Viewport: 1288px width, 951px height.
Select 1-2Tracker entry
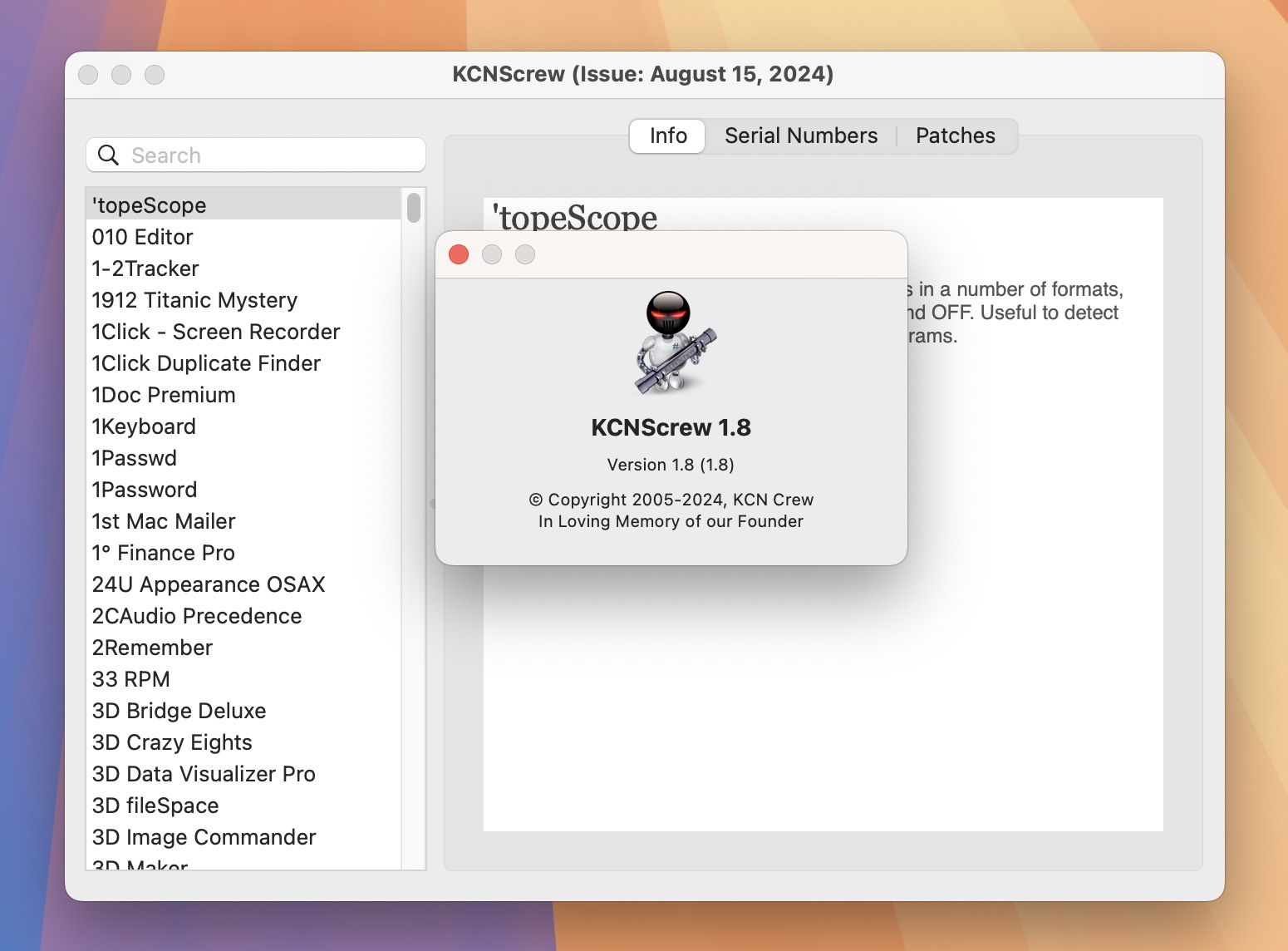(243, 269)
